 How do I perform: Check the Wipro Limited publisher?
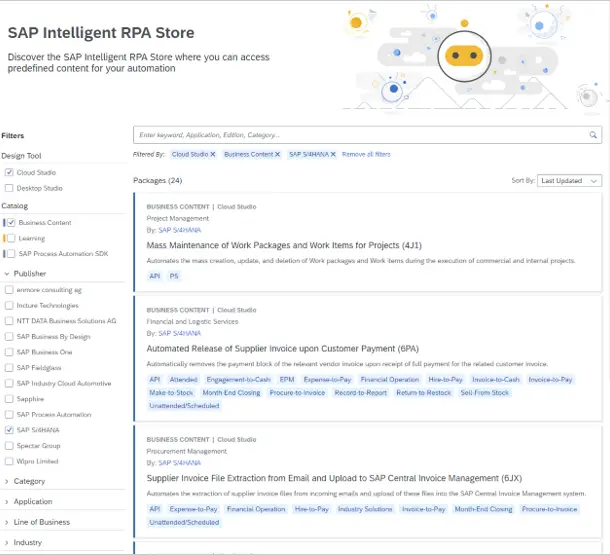[x=9, y=461]
